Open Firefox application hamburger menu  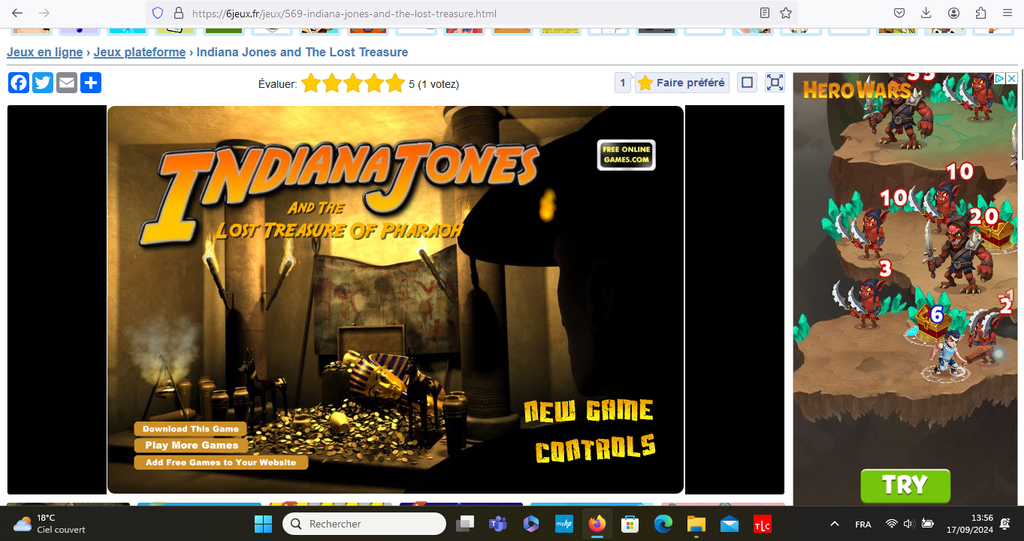[1006, 13]
